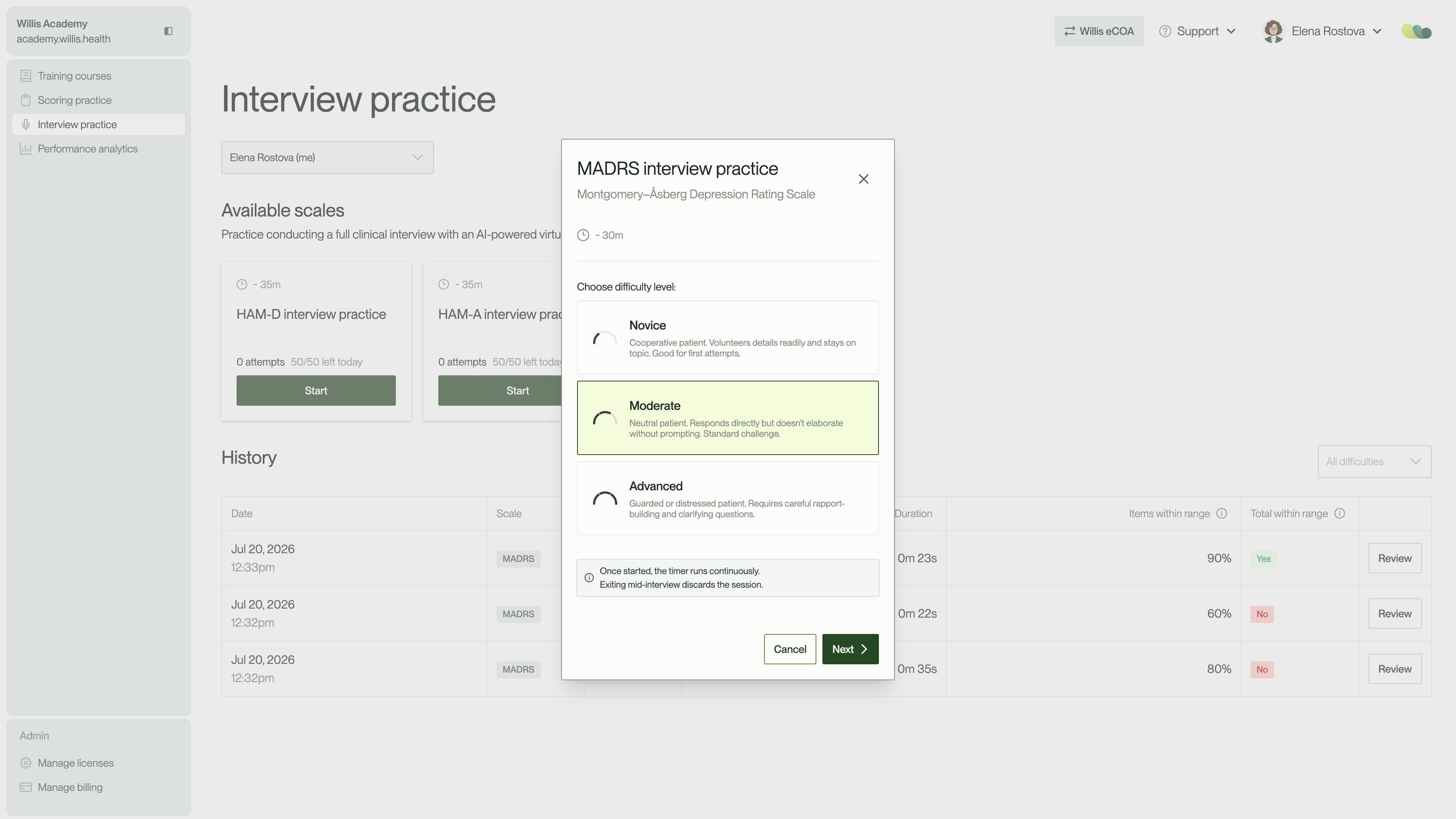Click the Moderate difficulty gauge icon

(x=605, y=418)
